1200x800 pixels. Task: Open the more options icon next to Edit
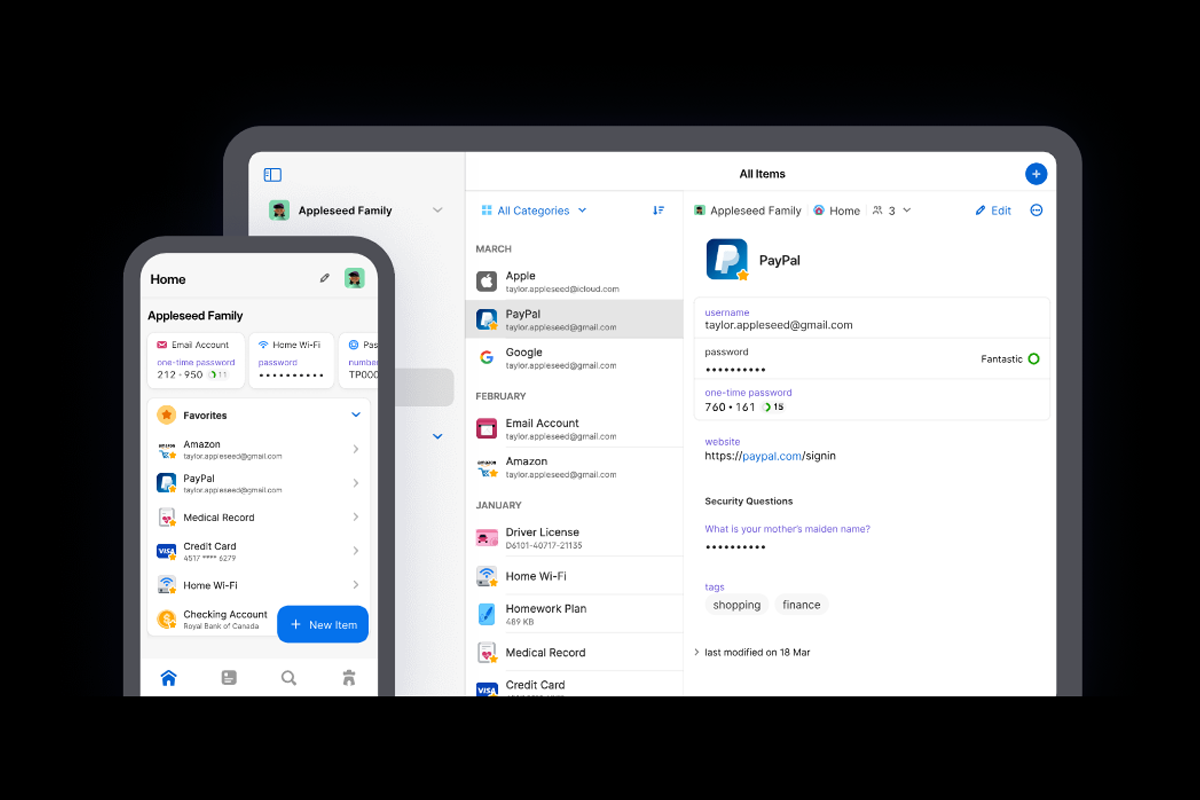1036,210
